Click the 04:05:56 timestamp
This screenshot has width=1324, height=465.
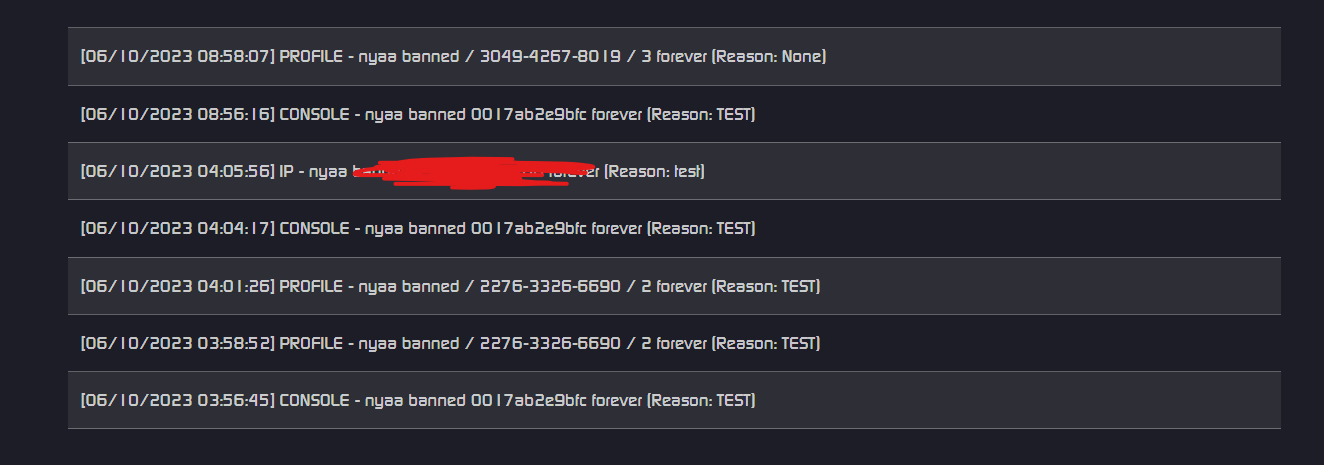coord(178,172)
